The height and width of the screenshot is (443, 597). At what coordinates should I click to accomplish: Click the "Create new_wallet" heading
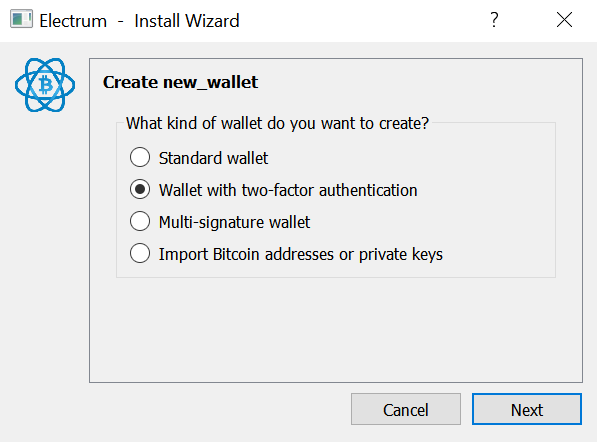(x=180, y=82)
